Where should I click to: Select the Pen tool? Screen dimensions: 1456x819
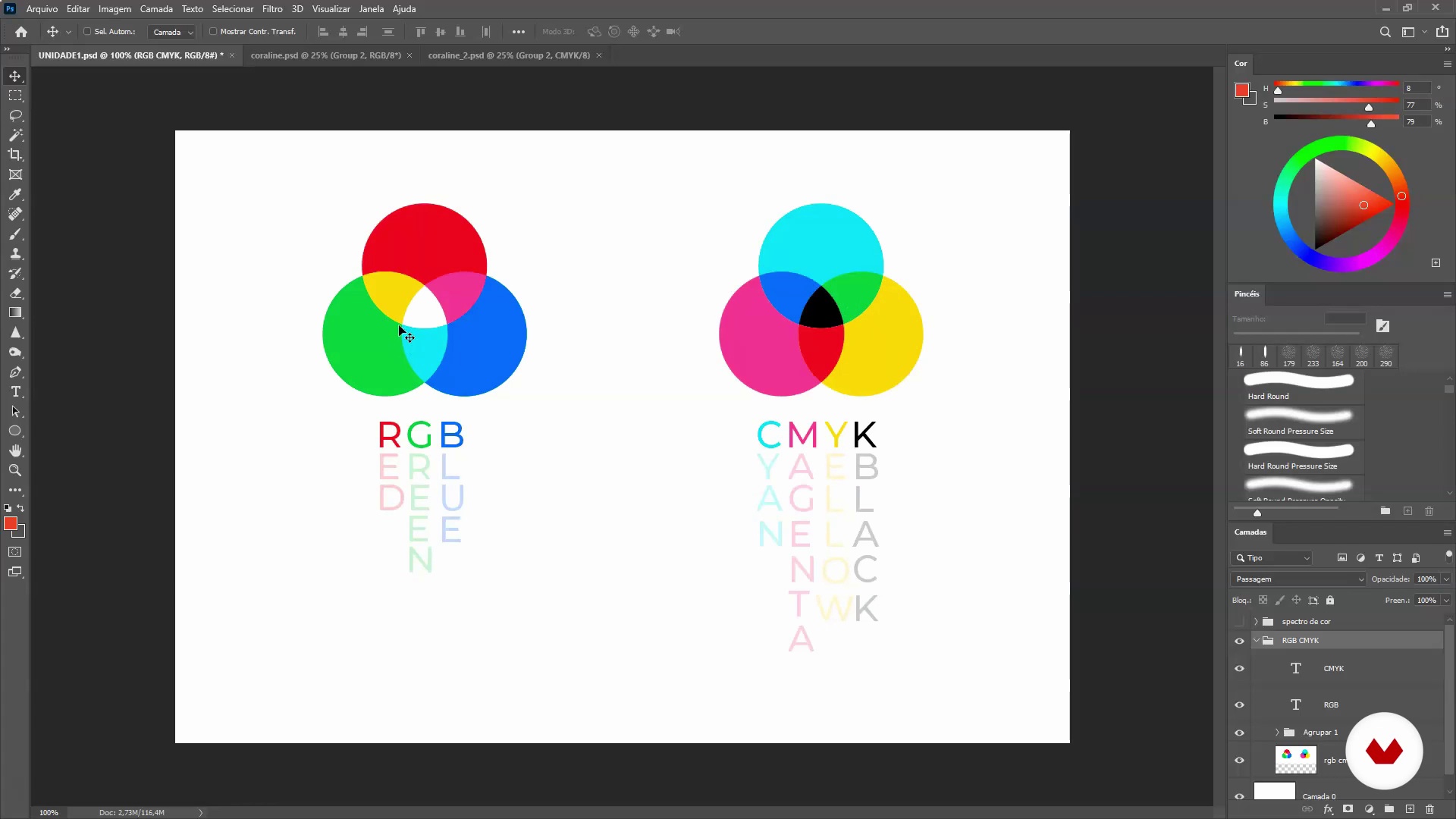coord(15,372)
